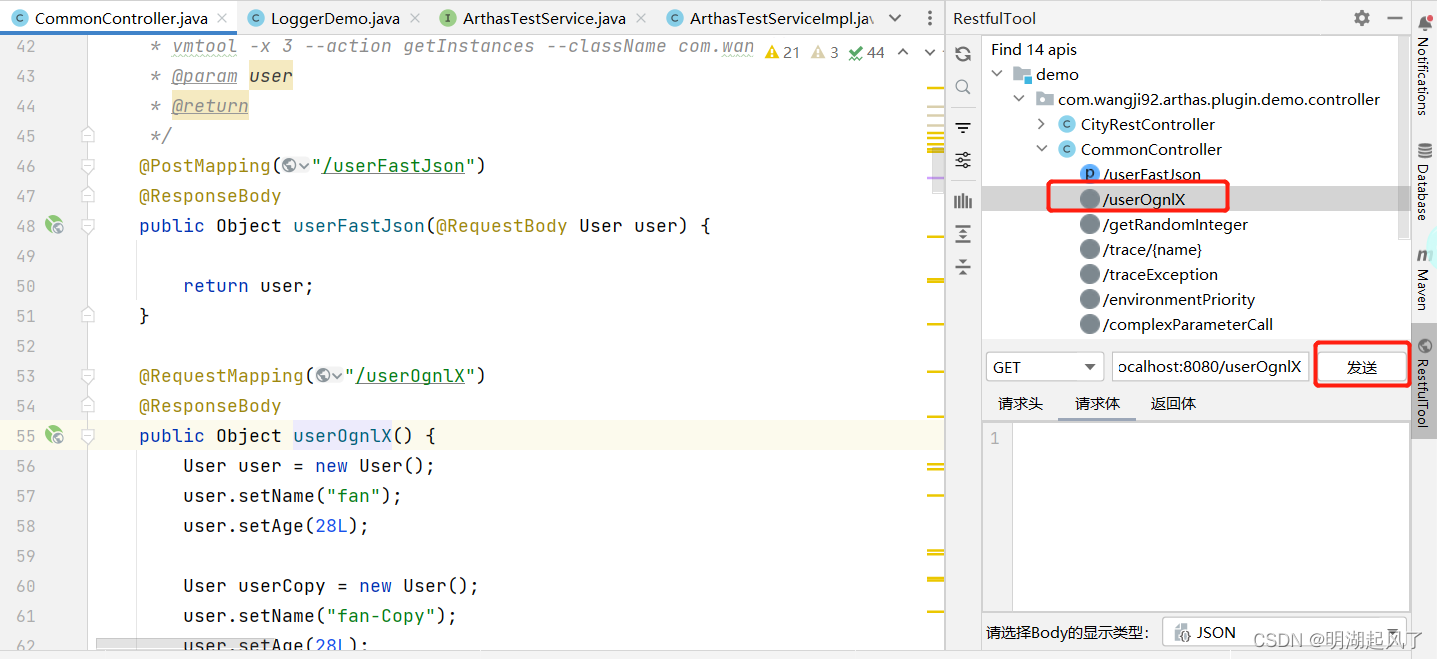The image size is (1437, 659).
Task: Switch to the 请求头 tab
Action: tap(1020, 403)
